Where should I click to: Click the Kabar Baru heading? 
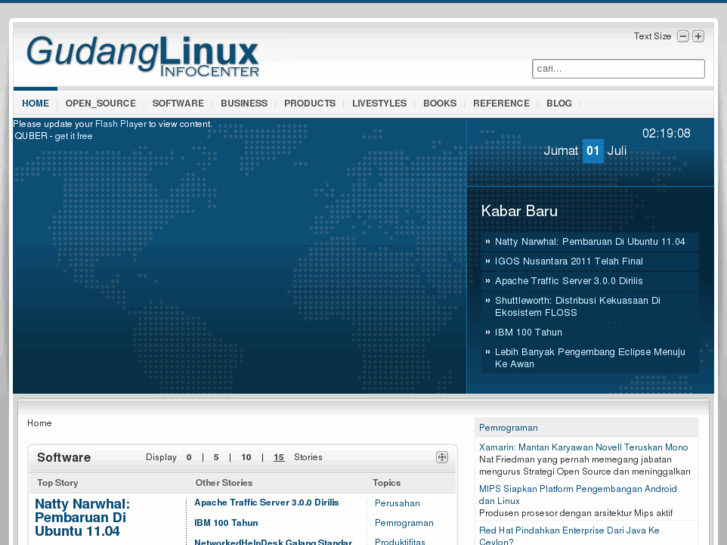point(519,211)
